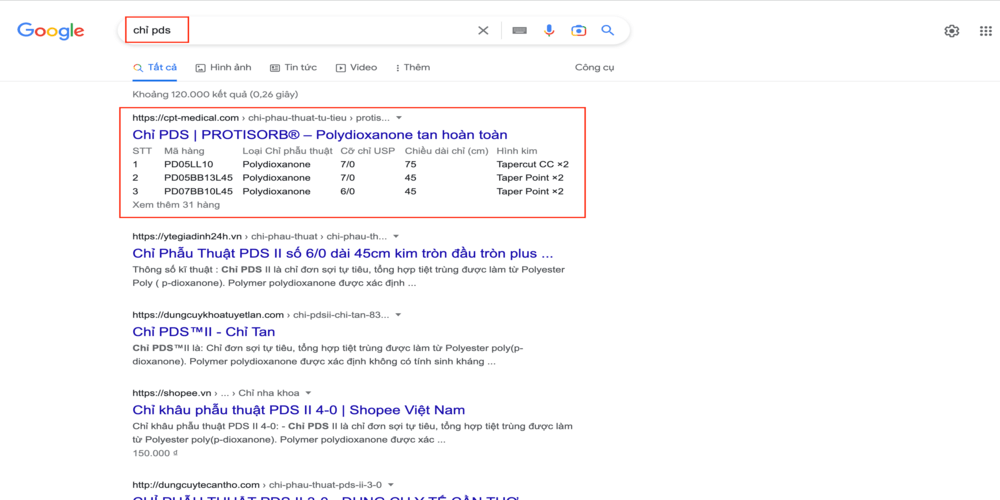Open the on-screen keyboard icon

click(519, 31)
